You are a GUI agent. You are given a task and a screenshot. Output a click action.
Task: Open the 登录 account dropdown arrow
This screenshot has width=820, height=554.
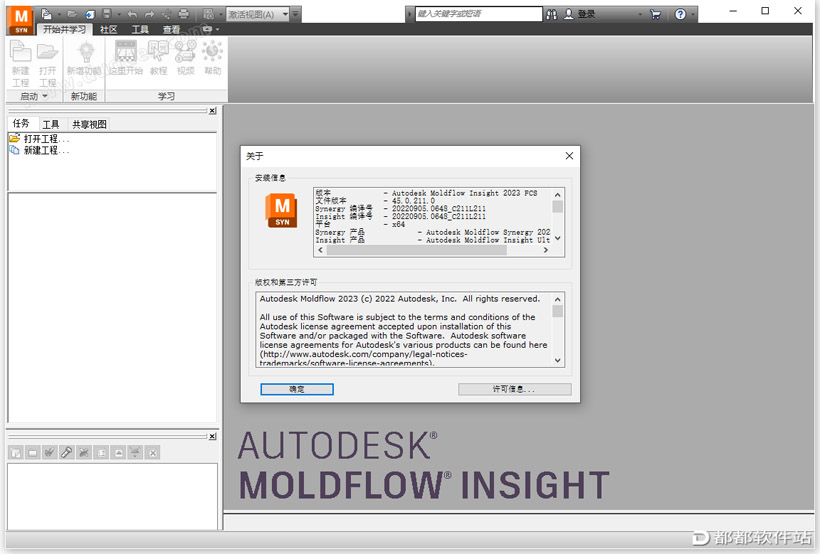click(640, 14)
